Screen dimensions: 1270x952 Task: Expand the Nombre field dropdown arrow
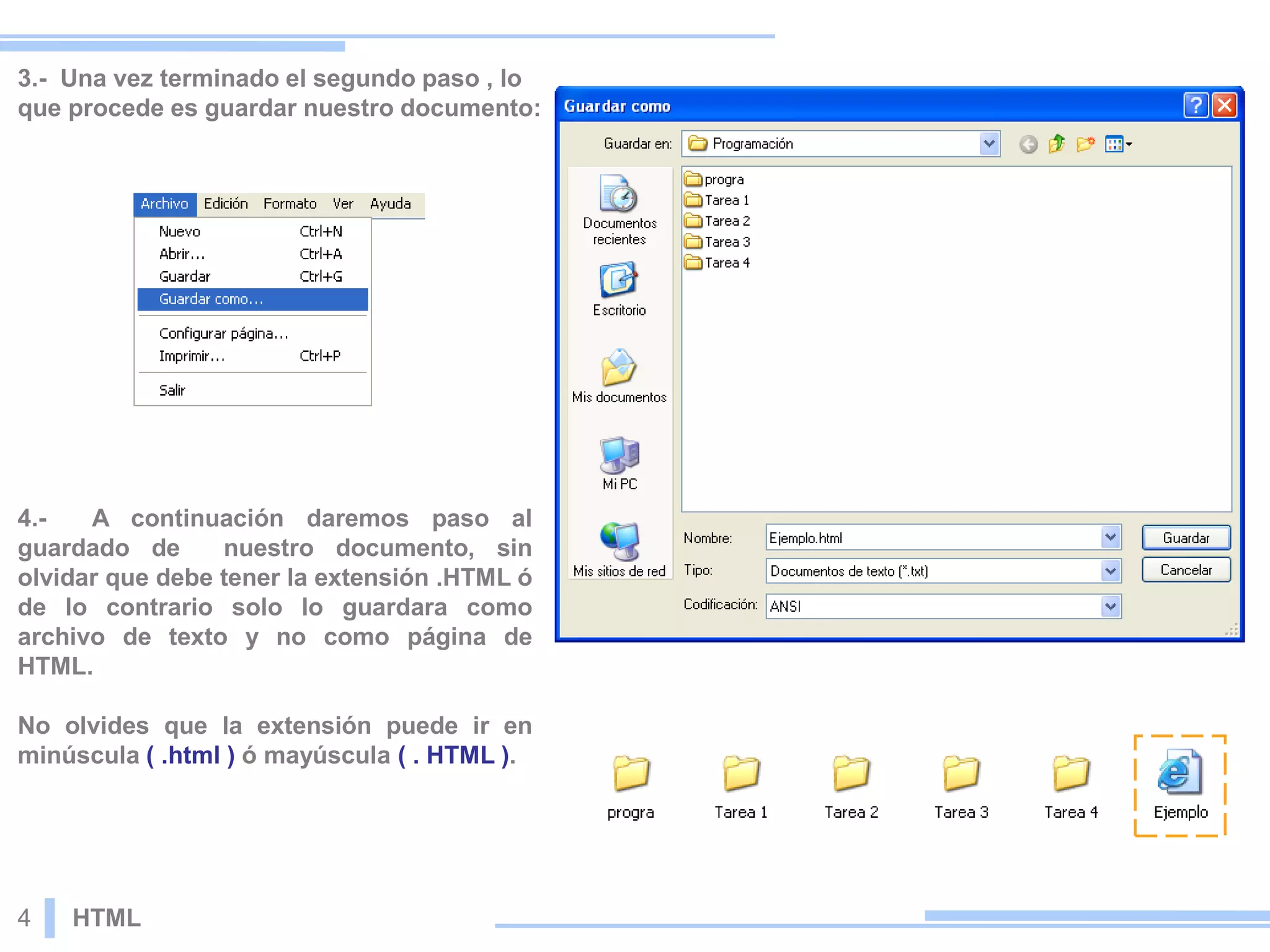pyautogui.click(x=1111, y=537)
